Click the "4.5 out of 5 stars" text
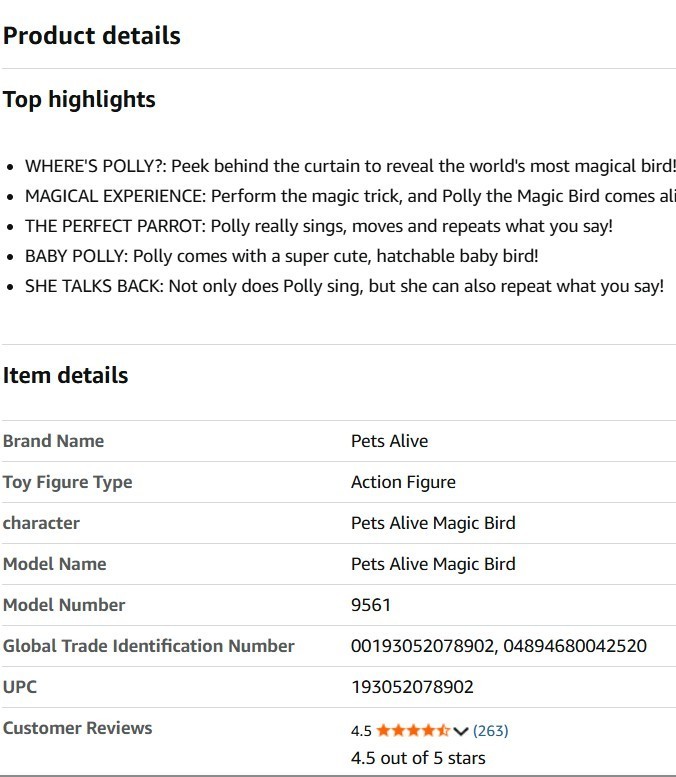 (x=418, y=757)
